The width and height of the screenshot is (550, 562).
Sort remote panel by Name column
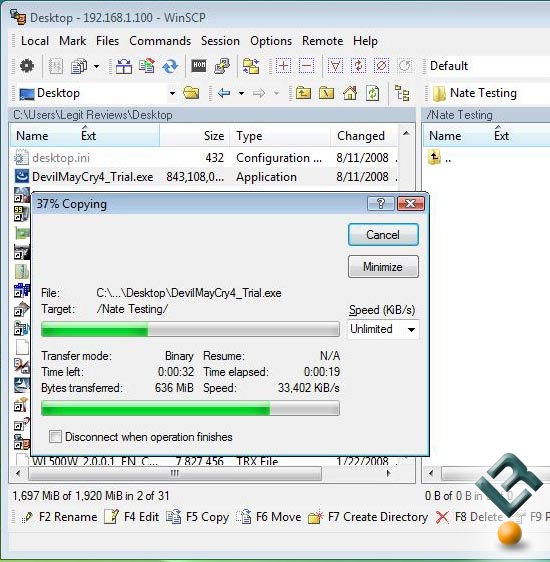(x=445, y=136)
